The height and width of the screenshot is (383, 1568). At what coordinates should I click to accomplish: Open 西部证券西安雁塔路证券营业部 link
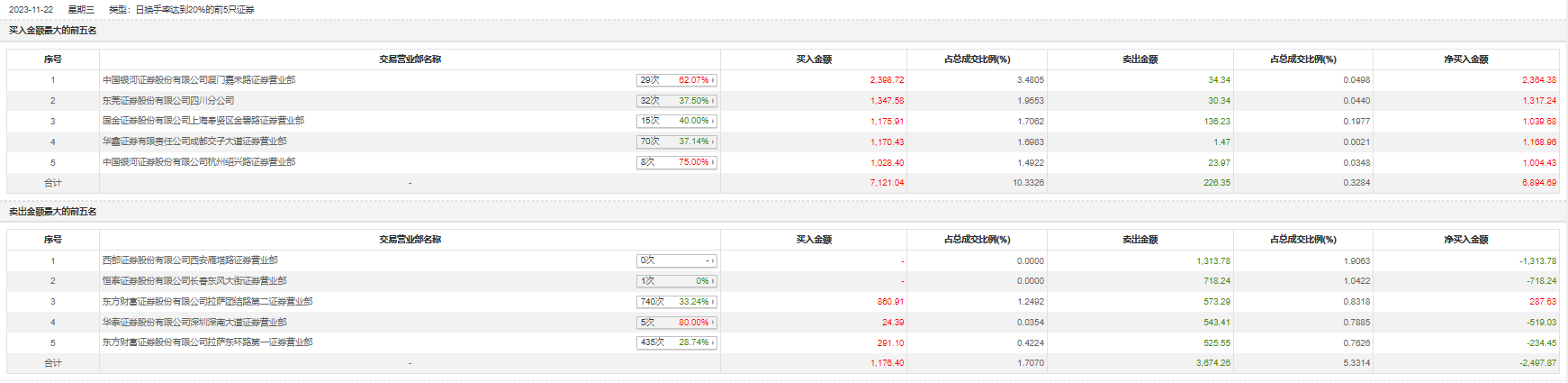click(189, 260)
